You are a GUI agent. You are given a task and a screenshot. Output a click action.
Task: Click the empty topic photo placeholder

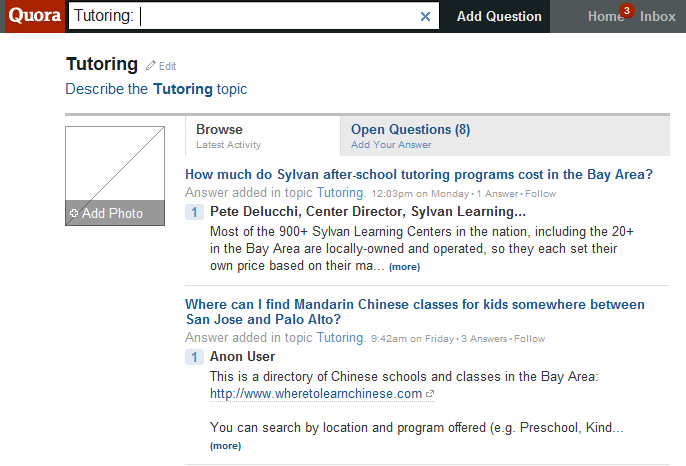[x=115, y=164]
